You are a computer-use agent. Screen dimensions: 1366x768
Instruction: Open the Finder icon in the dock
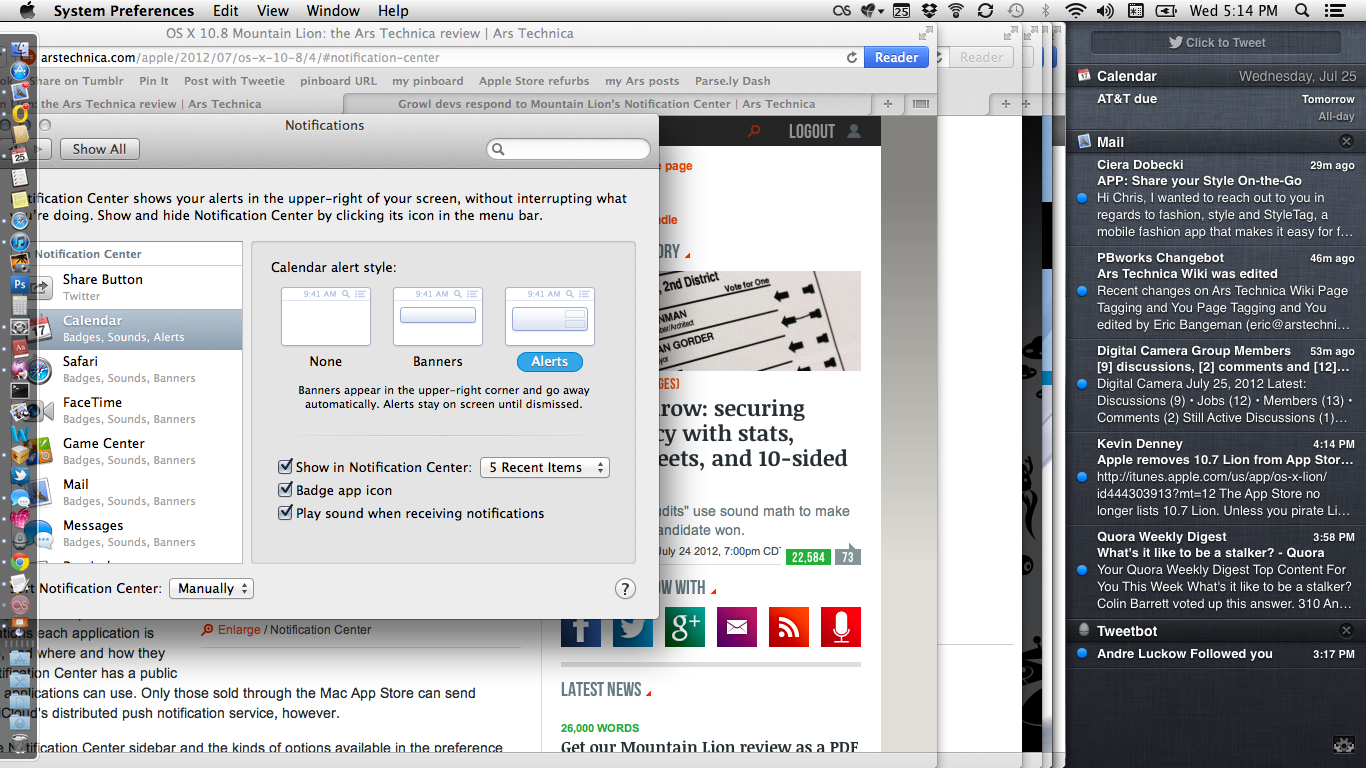pyautogui.click(x=20, y=50)
